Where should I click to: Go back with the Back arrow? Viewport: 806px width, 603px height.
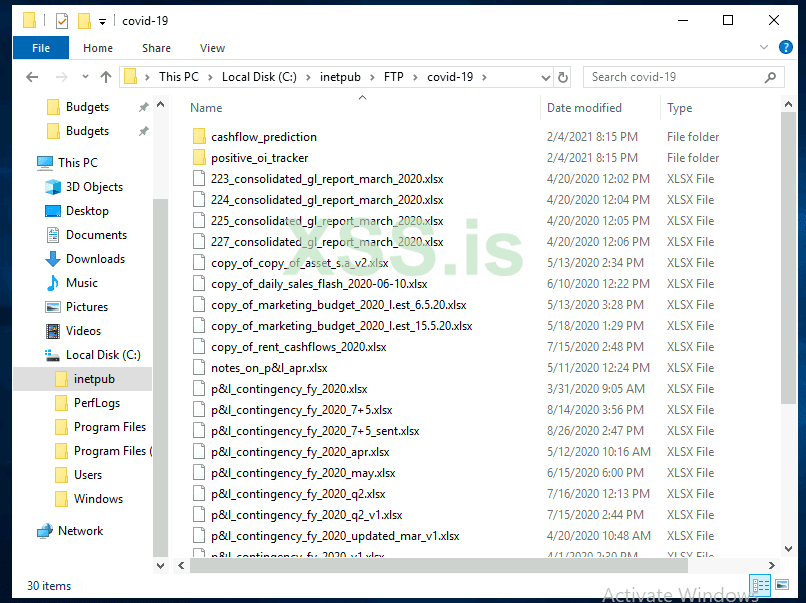[32, 77]
